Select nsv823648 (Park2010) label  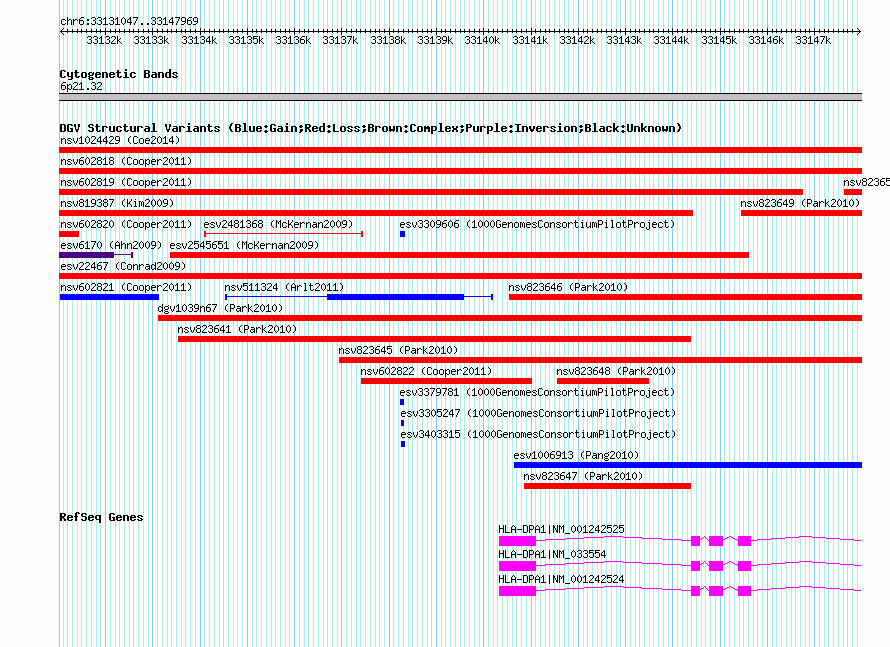coord(616,371)
